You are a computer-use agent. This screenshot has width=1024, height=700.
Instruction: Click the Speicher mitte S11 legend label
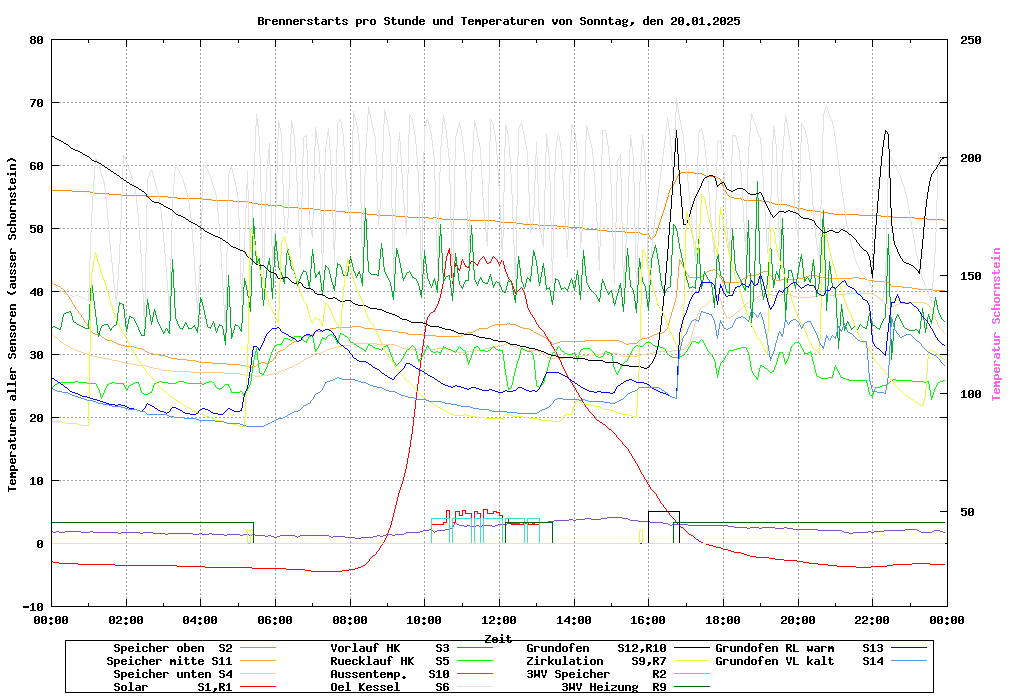click(169, 661)
